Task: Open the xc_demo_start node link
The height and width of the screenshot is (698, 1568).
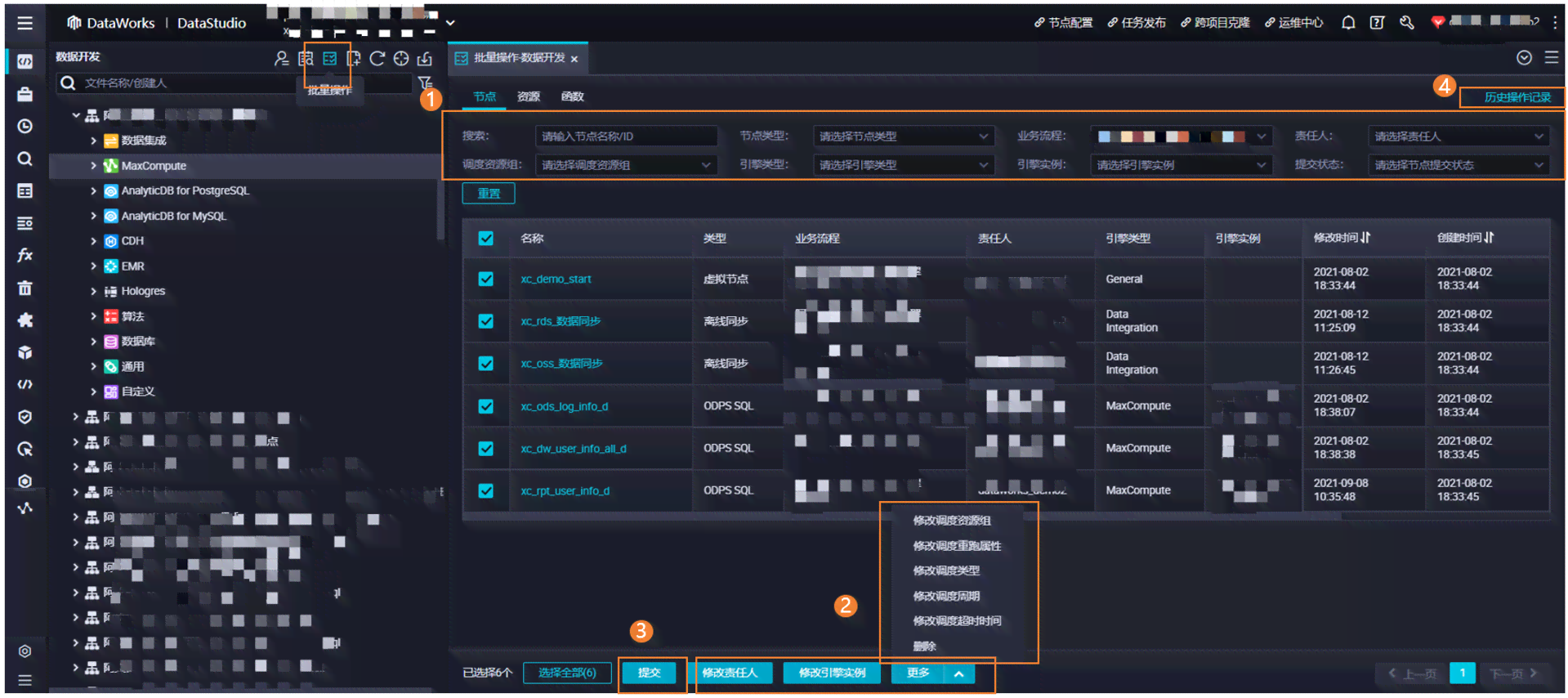Action: click(556, 279)
